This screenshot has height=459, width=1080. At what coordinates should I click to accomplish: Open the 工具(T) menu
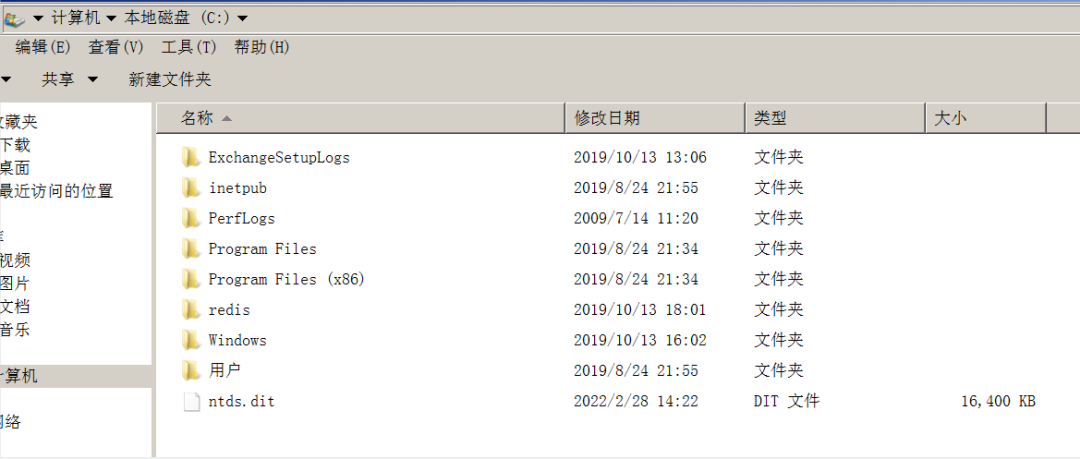coord(189,48)
